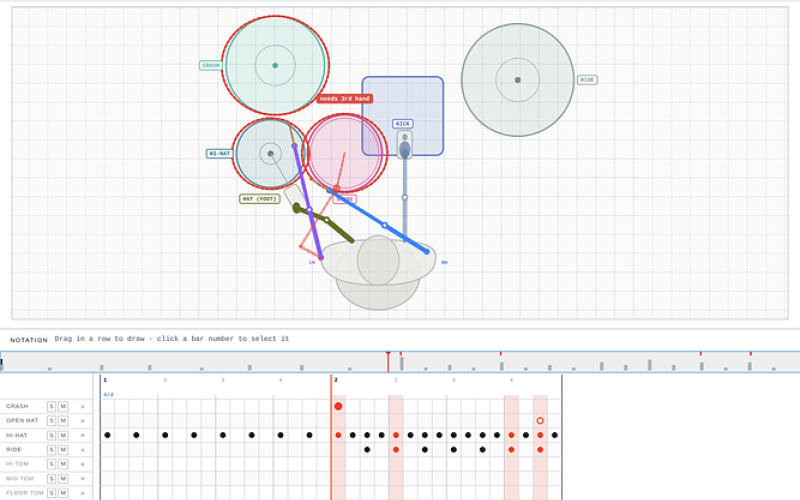Remove the Crash row with its X
This screenshot has height=500, width=800.
point(83,407)
